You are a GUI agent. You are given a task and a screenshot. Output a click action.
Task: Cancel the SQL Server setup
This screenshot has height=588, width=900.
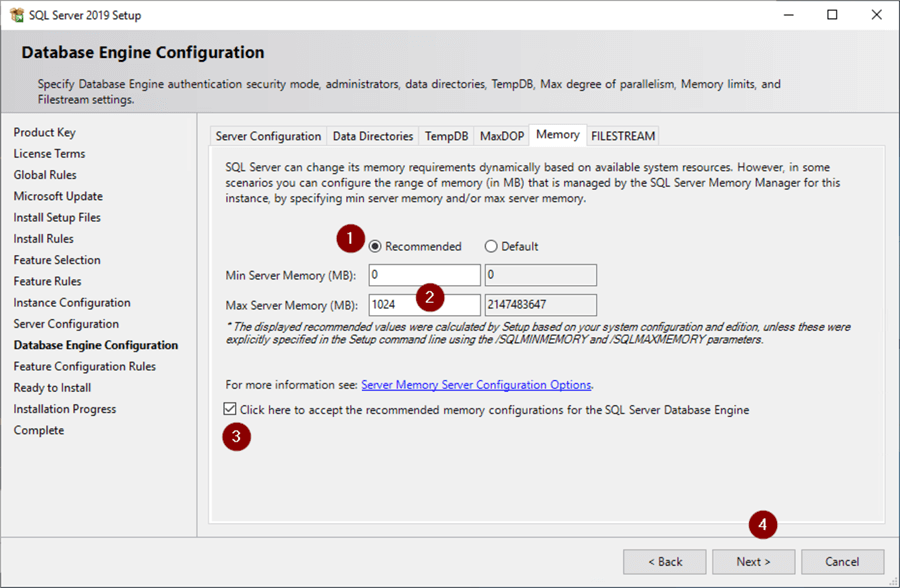[842, 562]
